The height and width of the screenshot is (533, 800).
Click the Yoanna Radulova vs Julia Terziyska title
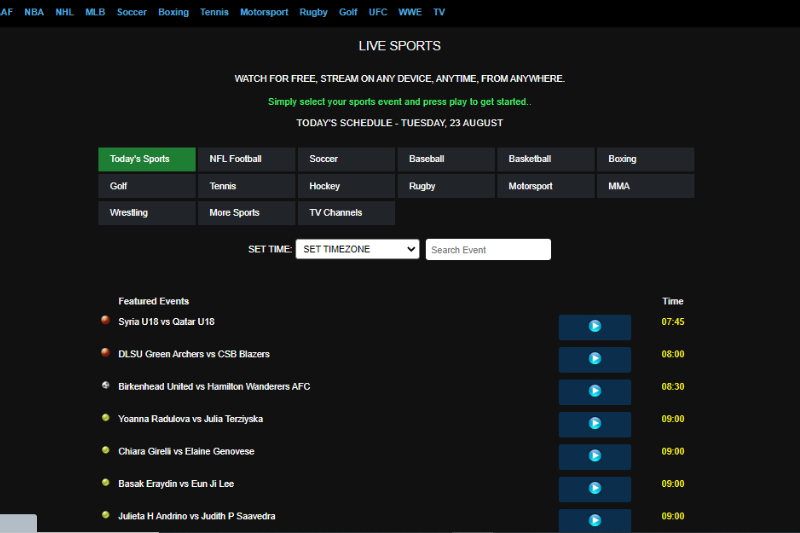pyautogui.click(x=190, y=419)
